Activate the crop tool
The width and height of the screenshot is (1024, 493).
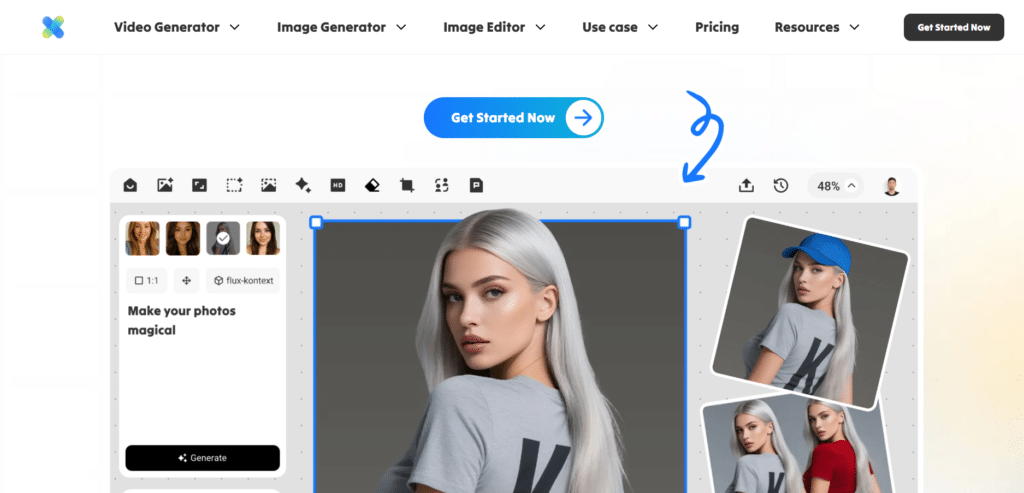(407, 185)
